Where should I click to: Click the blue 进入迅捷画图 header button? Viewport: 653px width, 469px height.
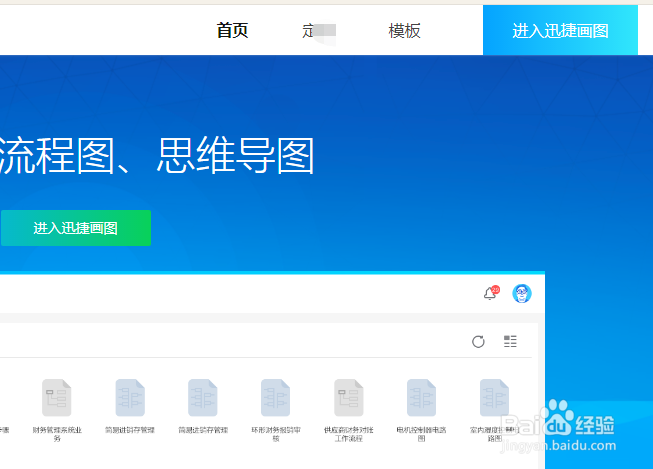coord(560,30)
